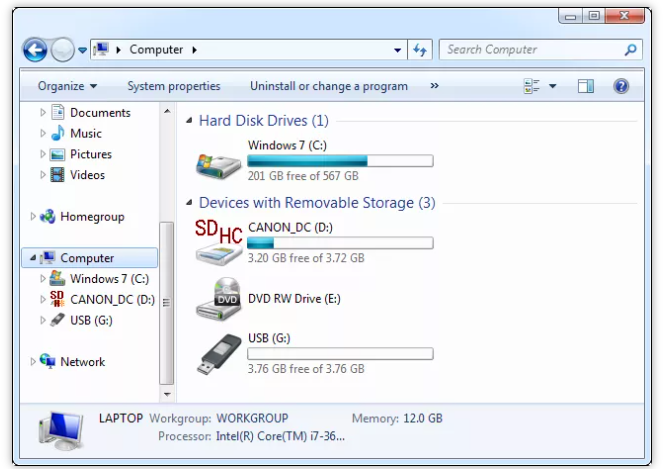Expand the Homegroup node
Viewport: 663px width, 469px height.
33,217
